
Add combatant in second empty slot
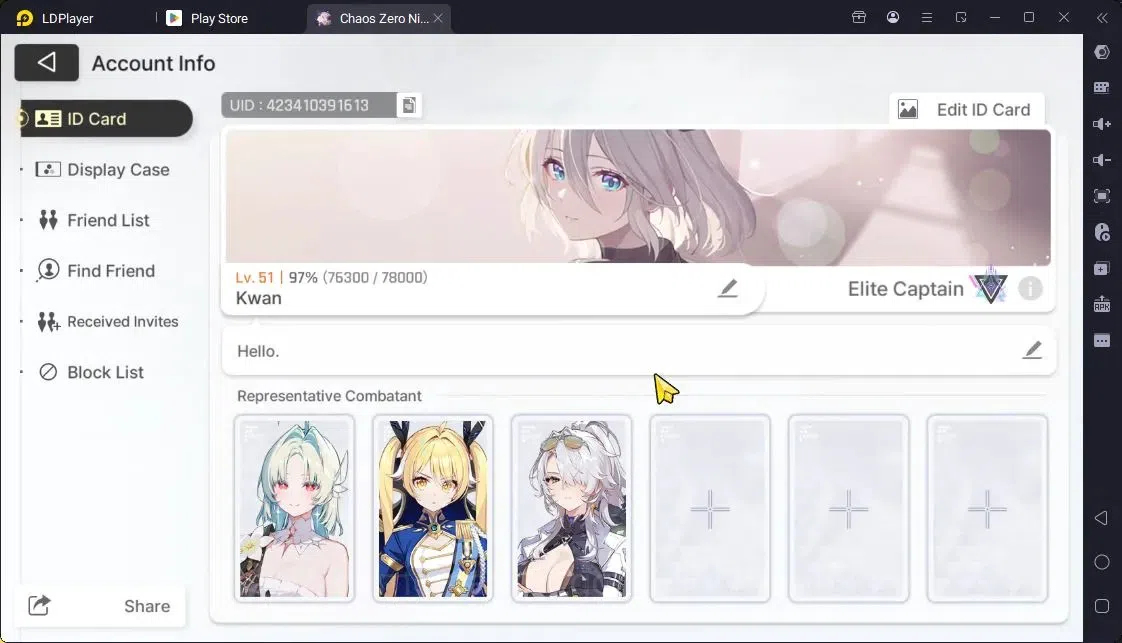[848, 509]
